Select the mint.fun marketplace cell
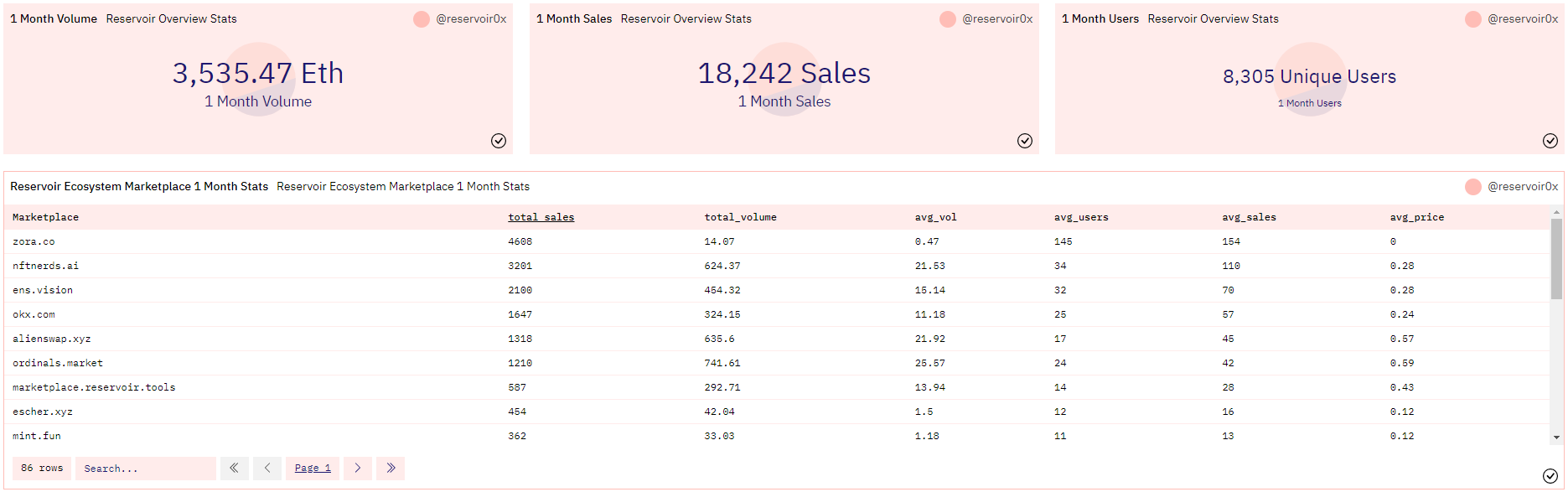 37,436
